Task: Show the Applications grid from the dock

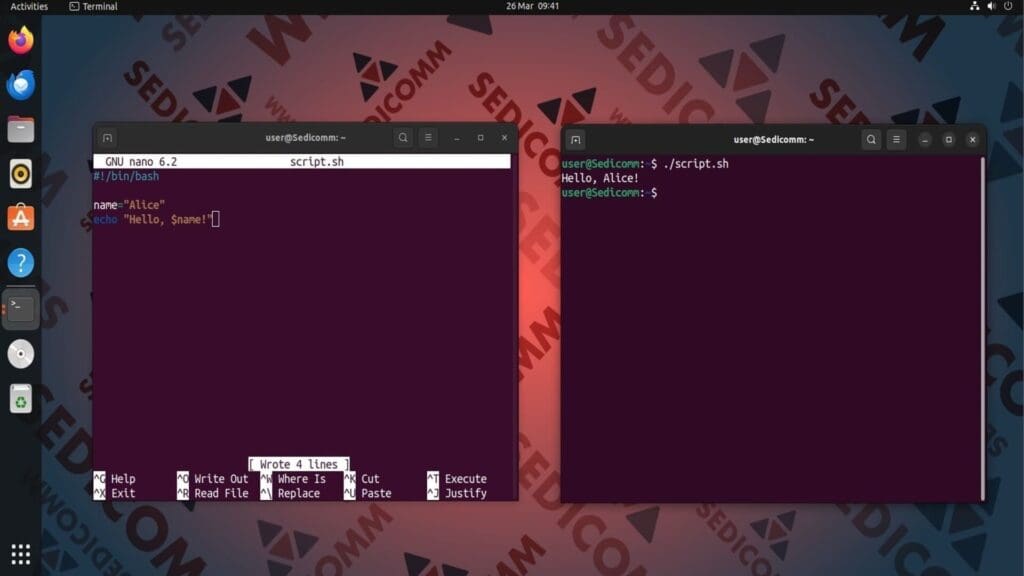Action: (20, 553)
